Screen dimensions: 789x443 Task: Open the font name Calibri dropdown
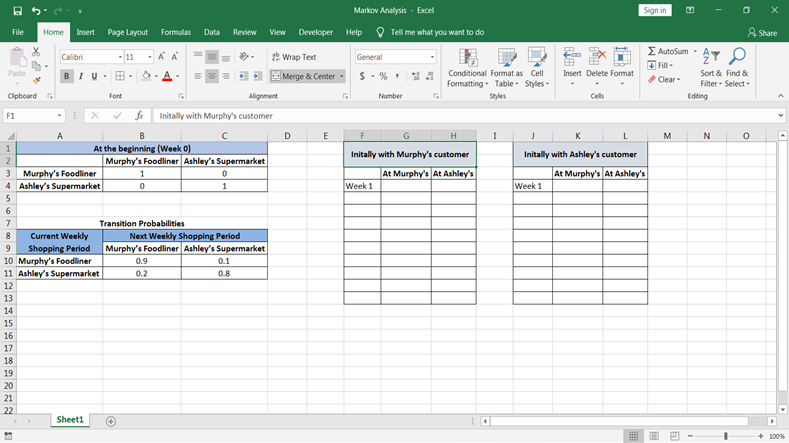pyautogui.click(x=120, y=57)
